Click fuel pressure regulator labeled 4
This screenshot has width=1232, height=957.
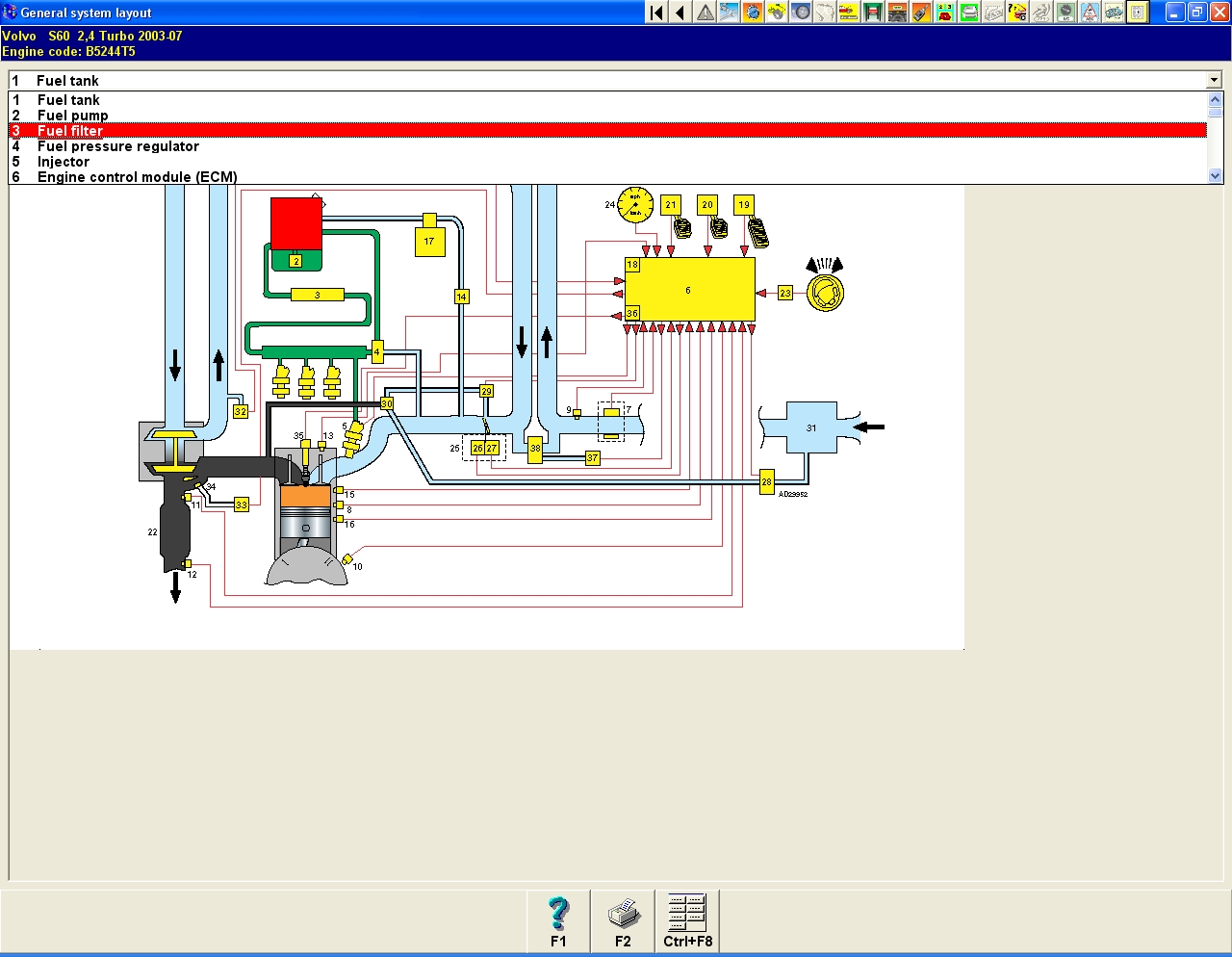click(377, 351)
